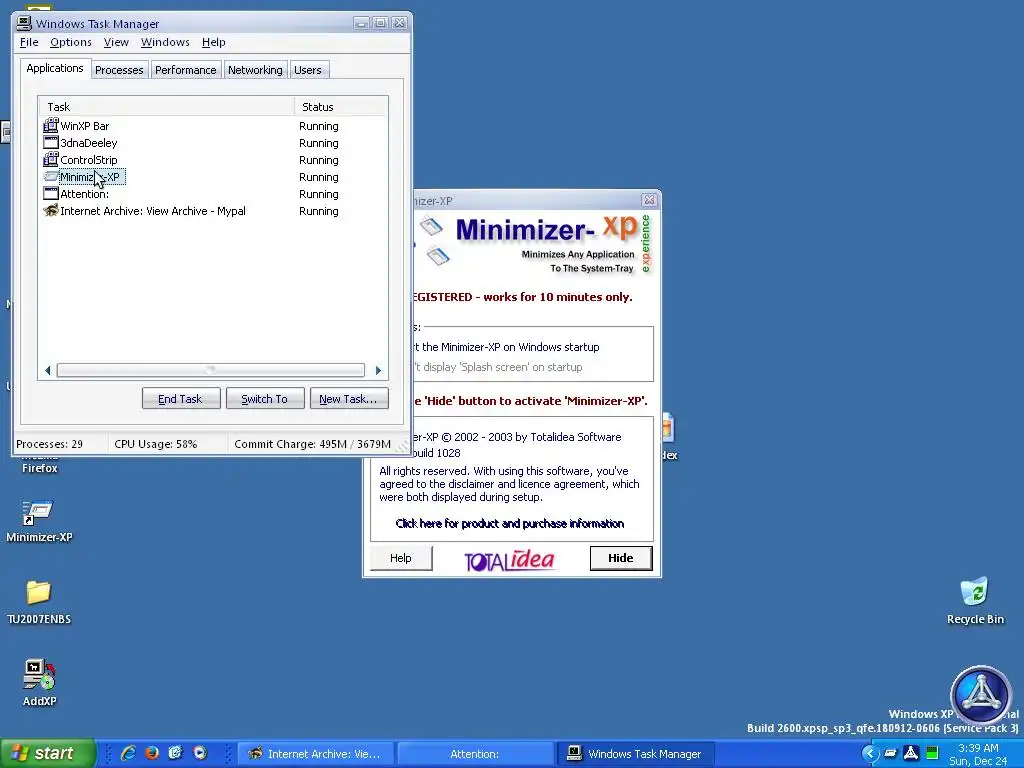
Task: Click triangle logo icon in system tray
Action: point(911,754)
